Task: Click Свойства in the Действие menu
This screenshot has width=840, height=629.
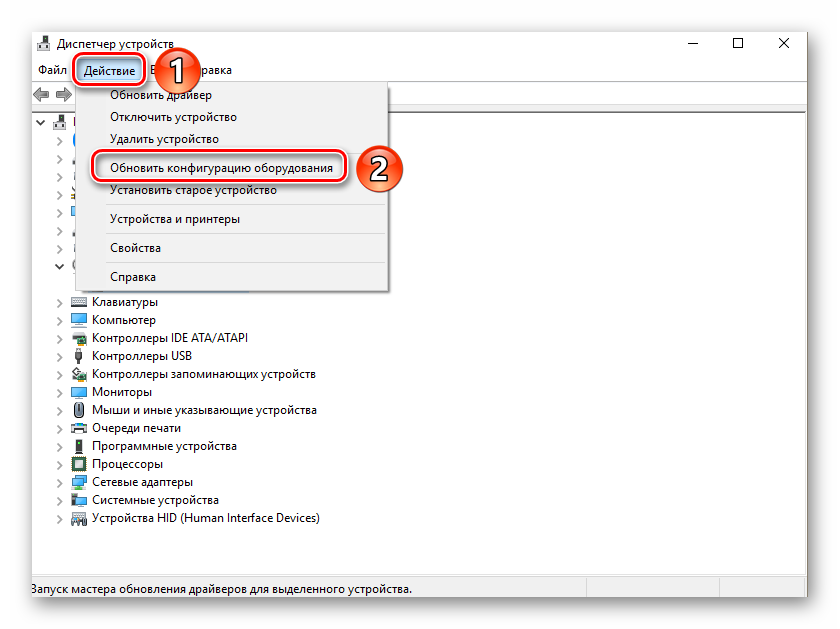Action: (135, 248)
